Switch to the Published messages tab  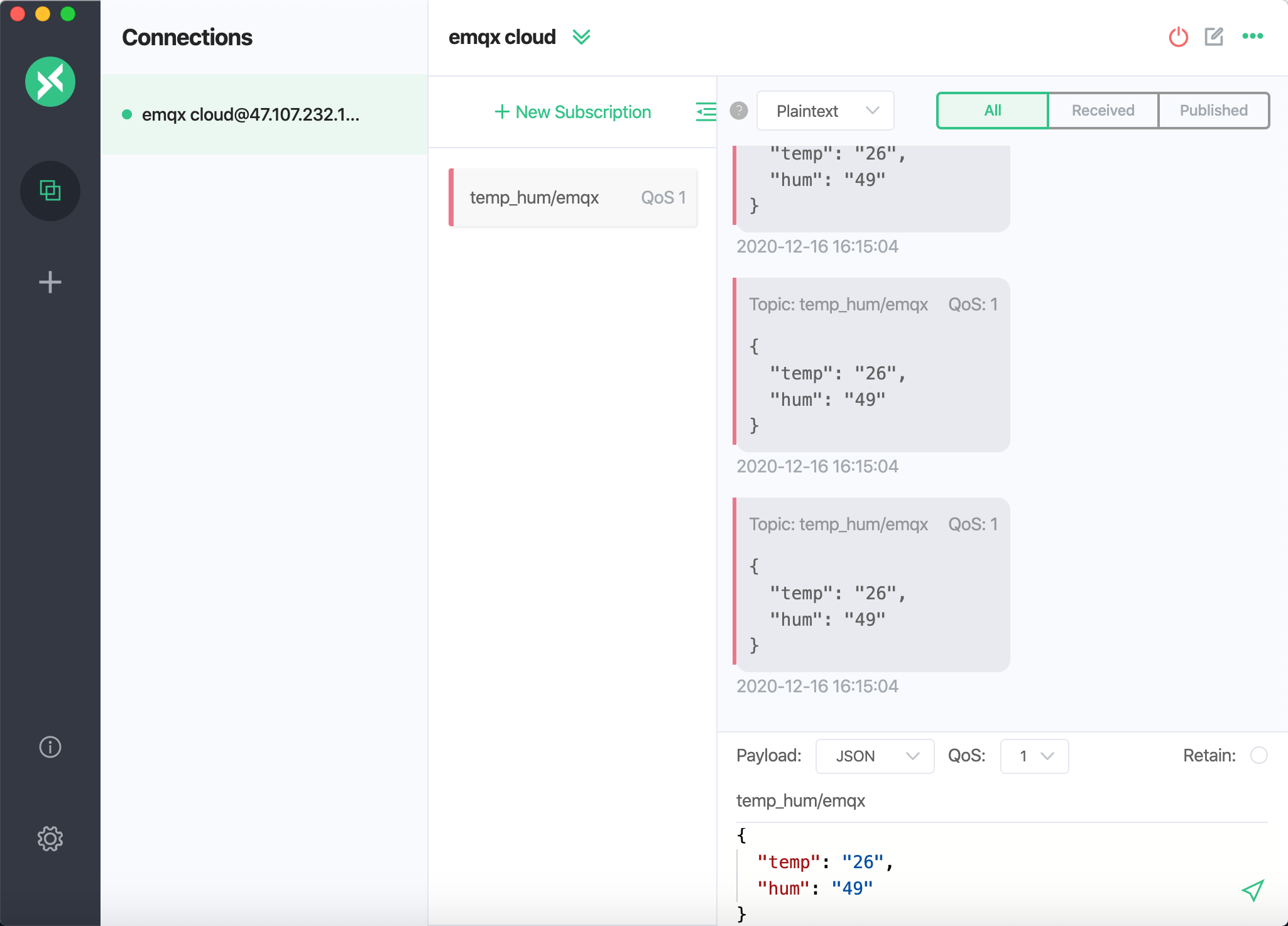[x=1213, y=111]
